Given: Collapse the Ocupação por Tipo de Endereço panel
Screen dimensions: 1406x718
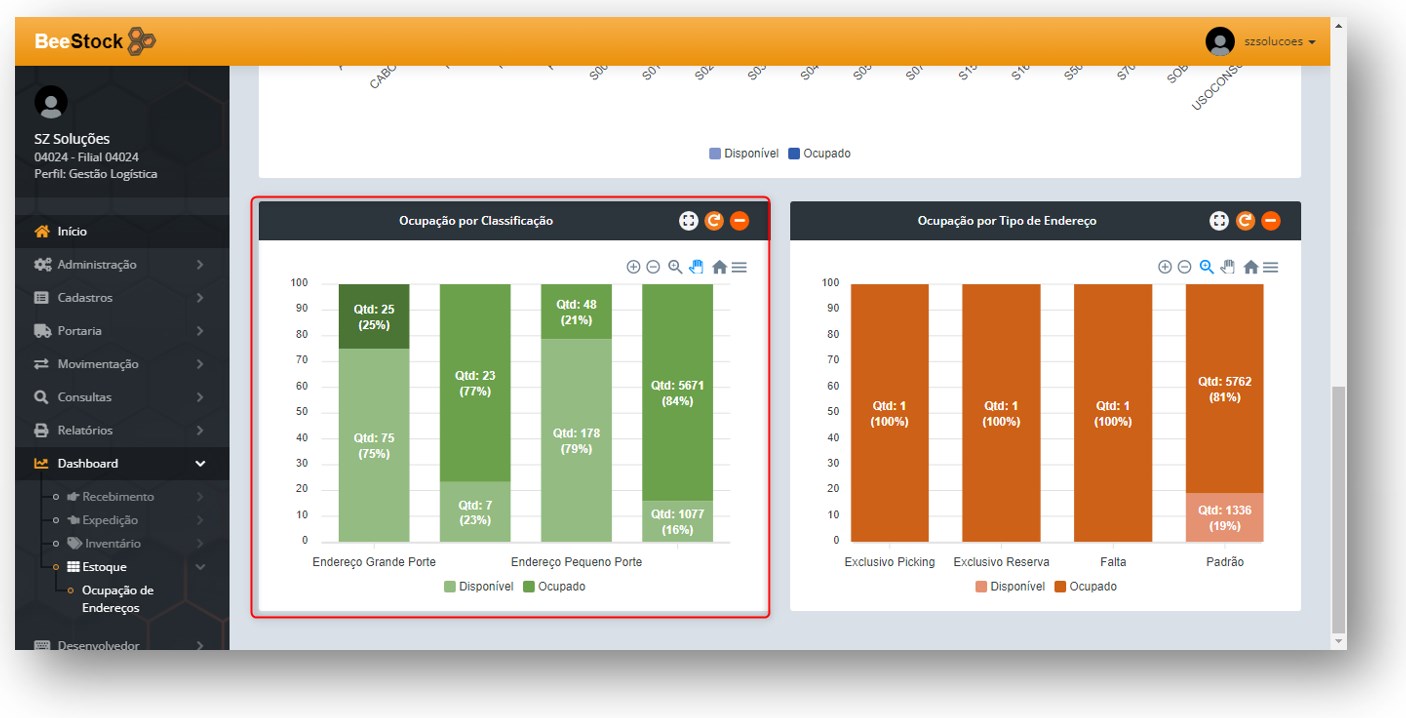Looking at the screenshot, I should tap(1270, 221).
